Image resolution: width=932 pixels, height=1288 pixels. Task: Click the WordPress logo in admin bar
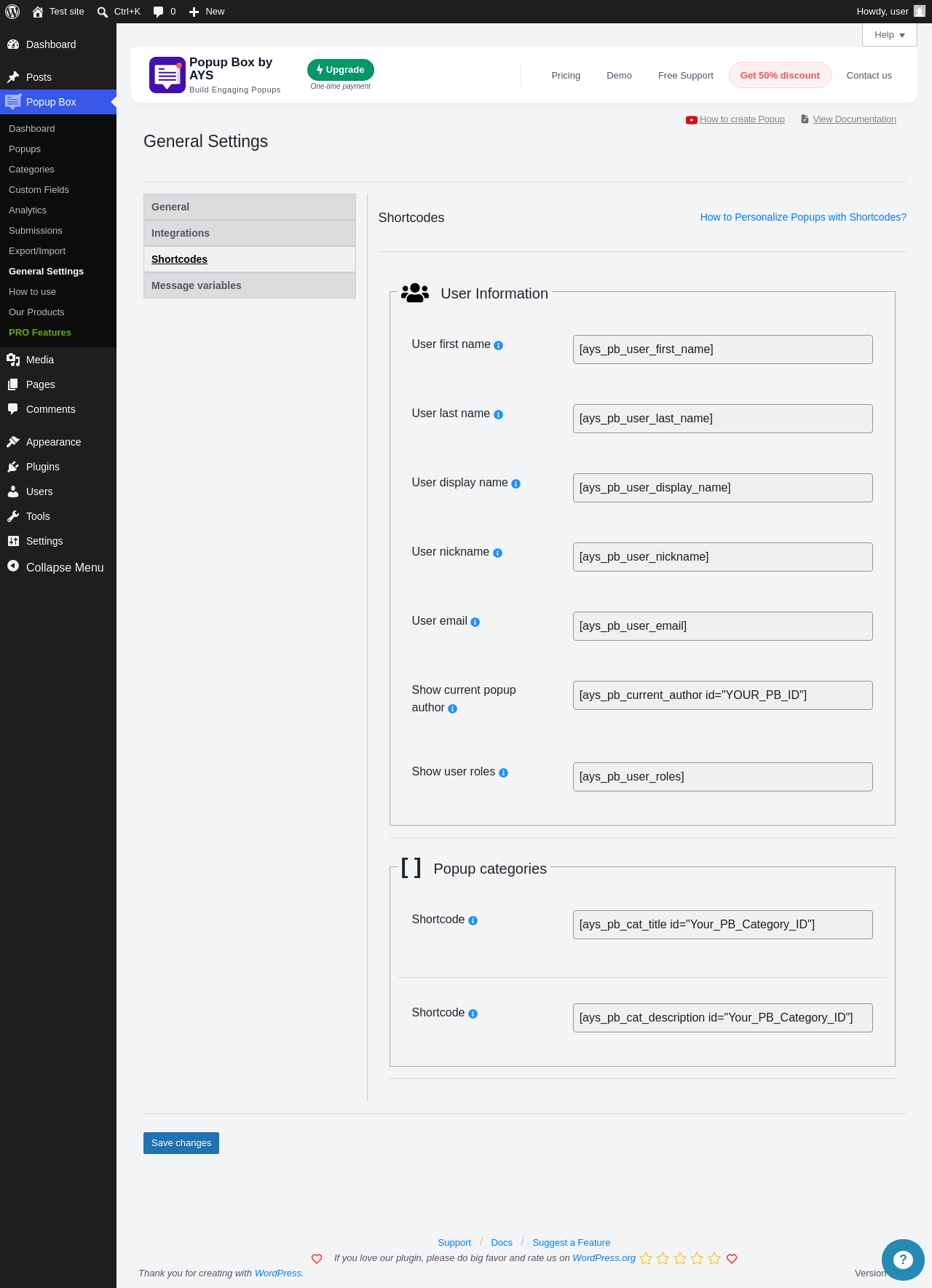coord(12,12)
